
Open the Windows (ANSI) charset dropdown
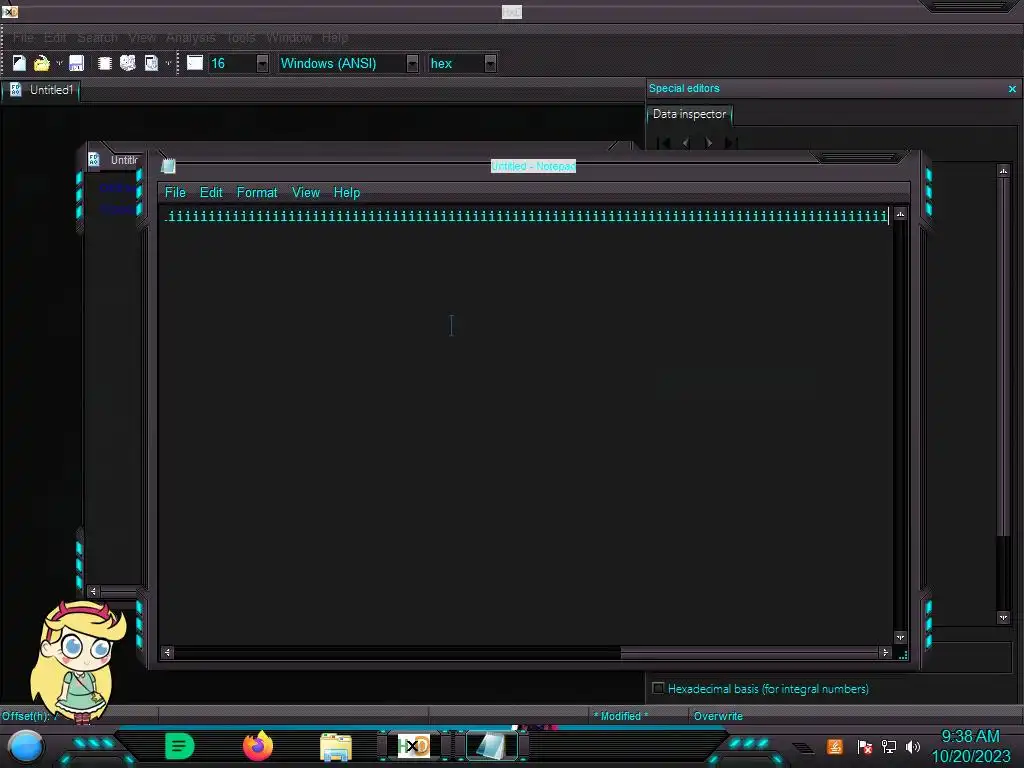[x=412, y=63]
